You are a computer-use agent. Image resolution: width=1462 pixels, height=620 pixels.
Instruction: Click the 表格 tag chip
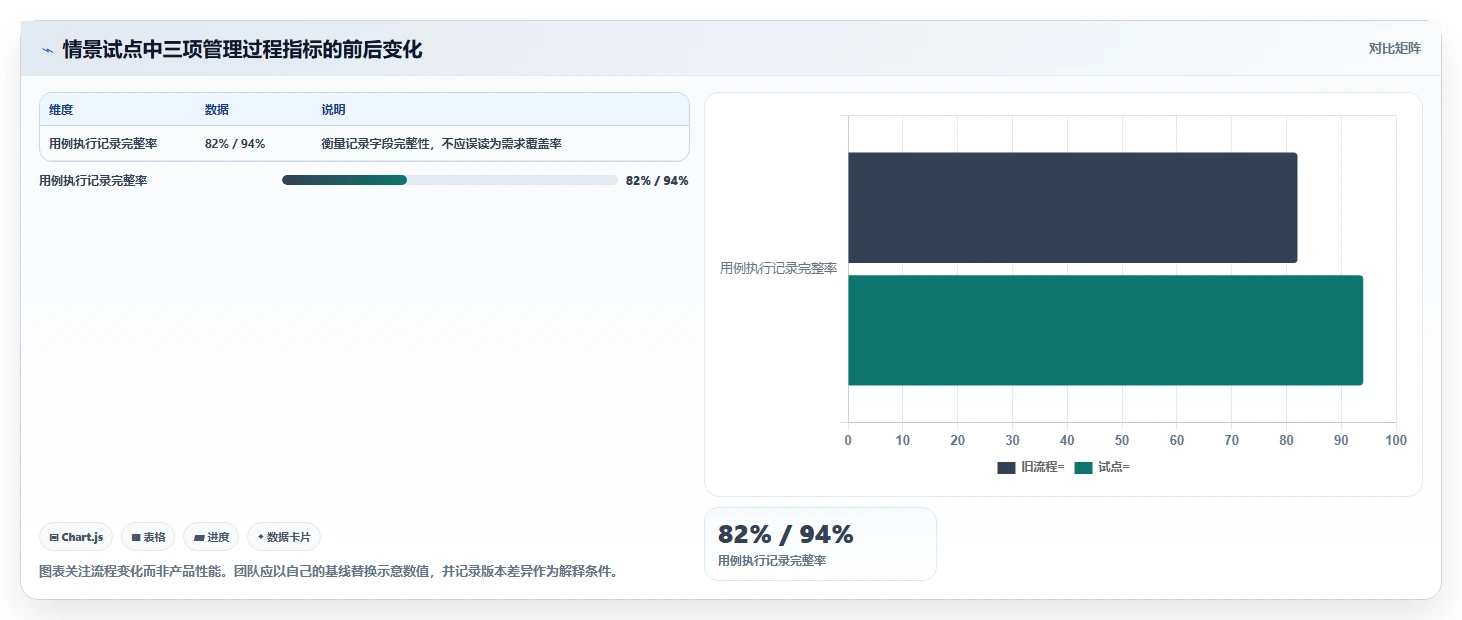[x=148, y=537]
